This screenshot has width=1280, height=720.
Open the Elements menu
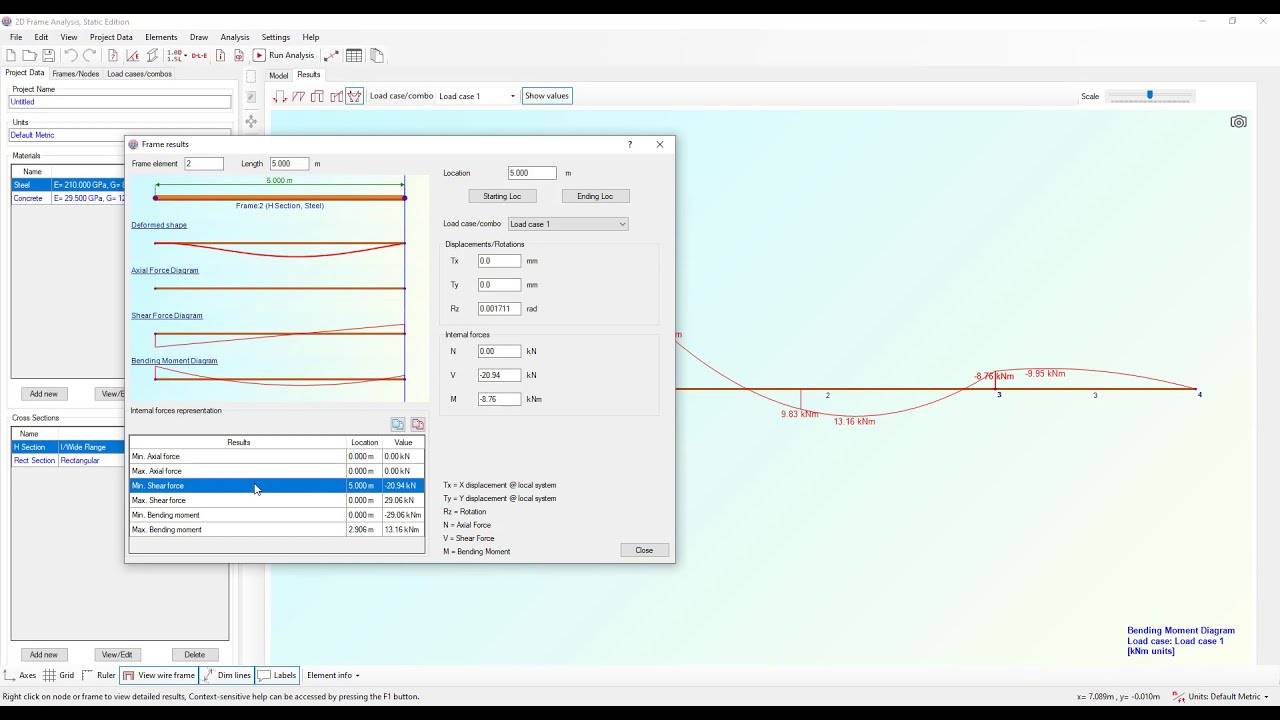click(x=161, y=37)
